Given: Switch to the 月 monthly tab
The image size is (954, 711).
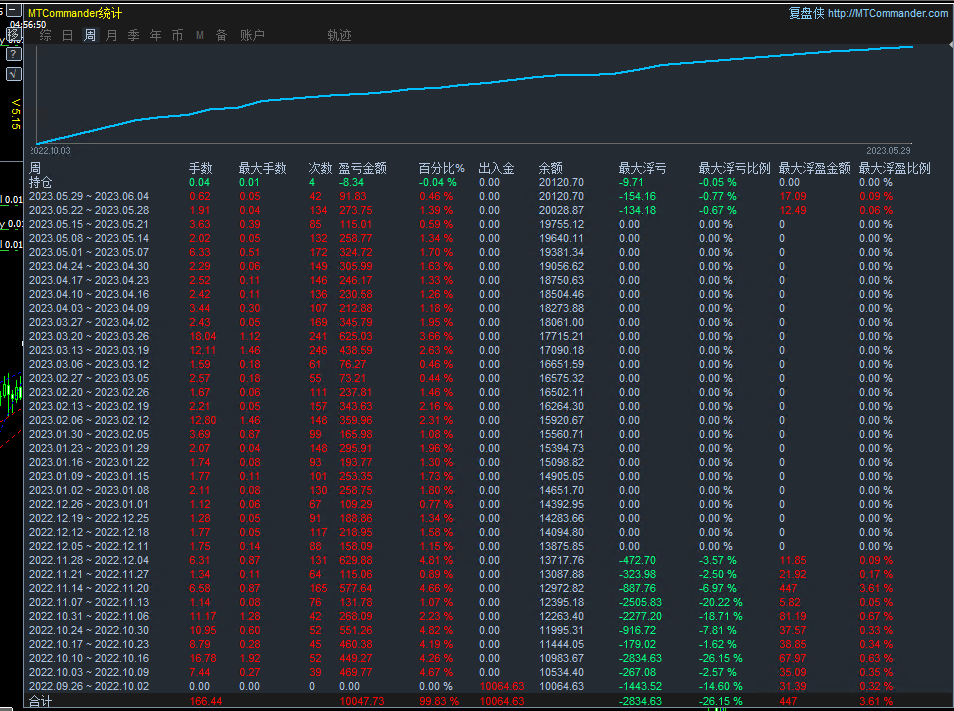Looking at the screenshot, I should (x=111, y=36).
